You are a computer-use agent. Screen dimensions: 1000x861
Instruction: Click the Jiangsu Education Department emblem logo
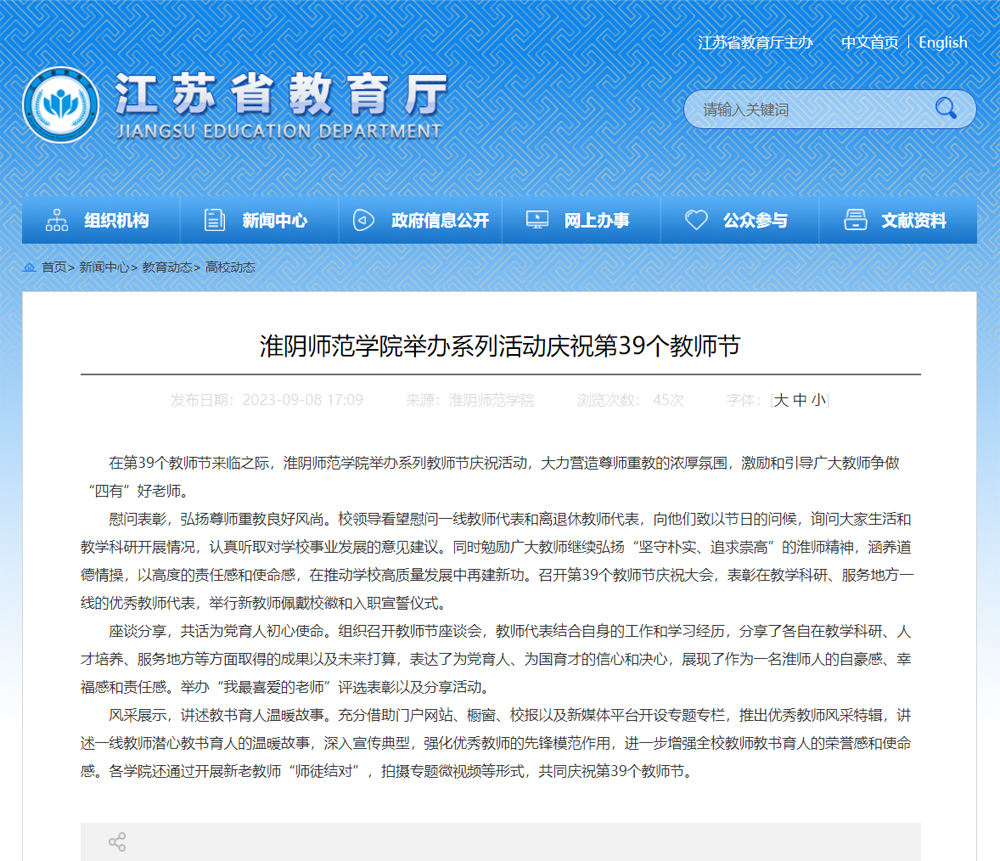click(61, 105)
